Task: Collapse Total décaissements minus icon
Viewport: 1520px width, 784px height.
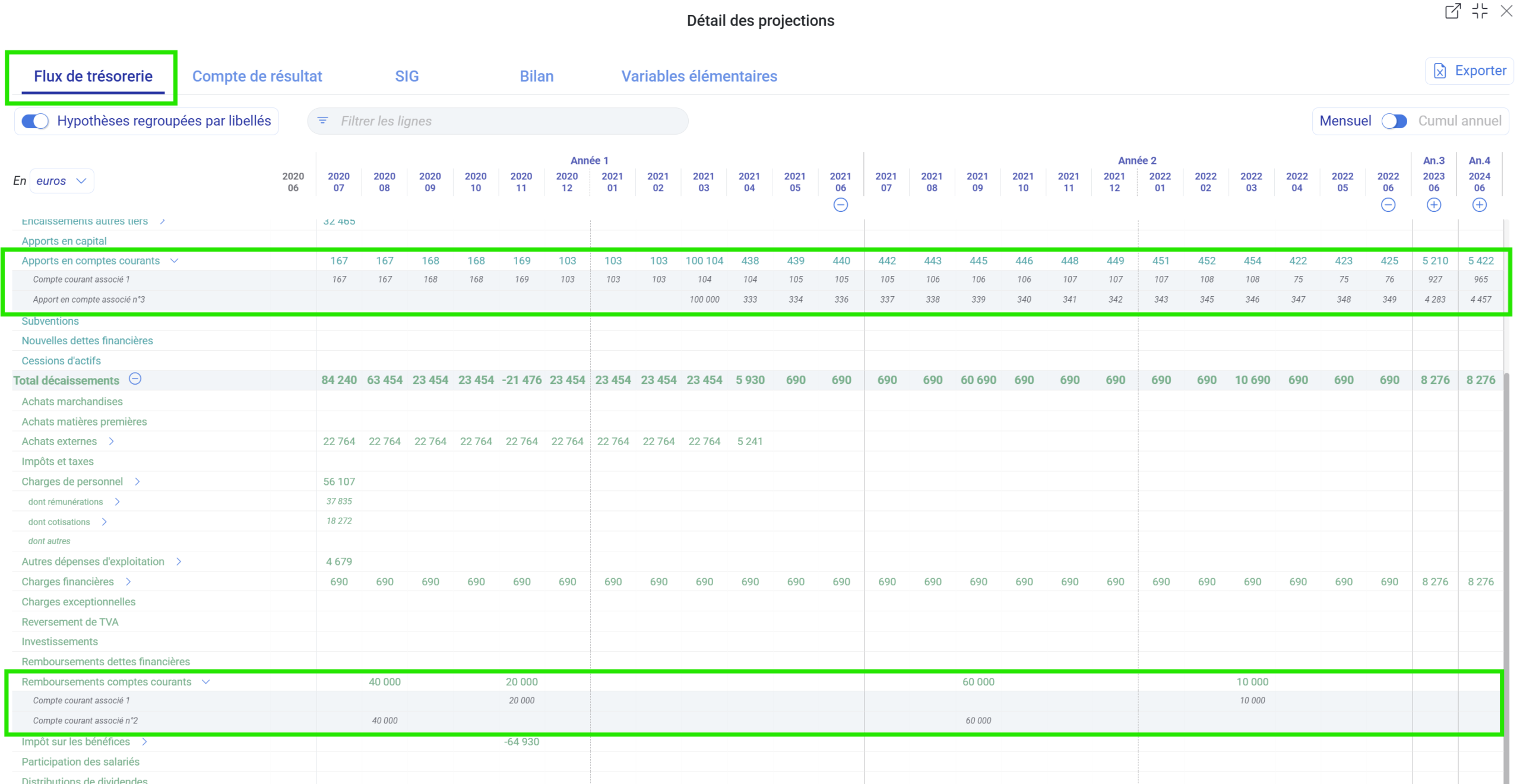Action: 135,379
